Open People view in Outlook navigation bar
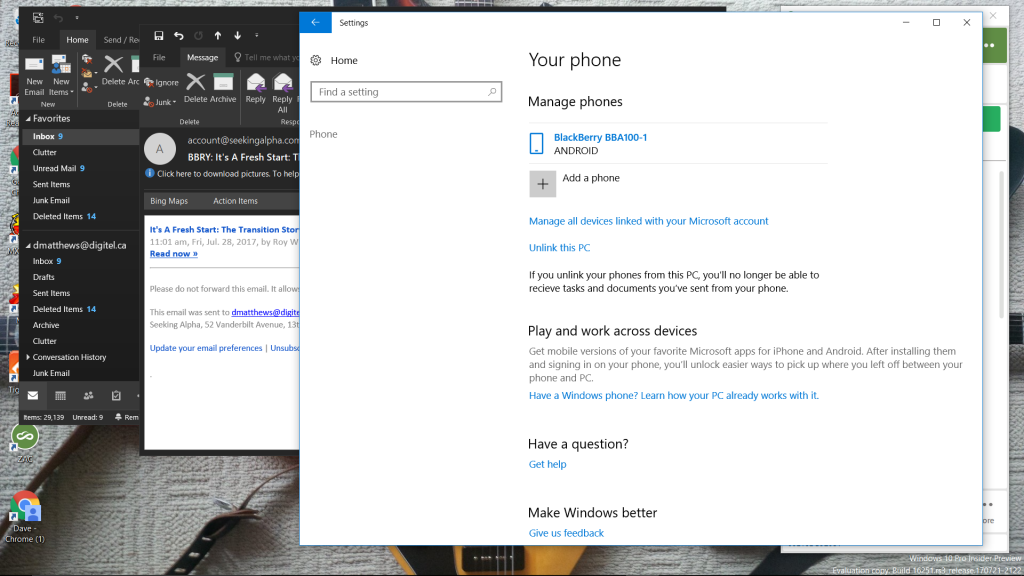The height and width of the screenshot is (576, 1024). click(x=88, y=395)
